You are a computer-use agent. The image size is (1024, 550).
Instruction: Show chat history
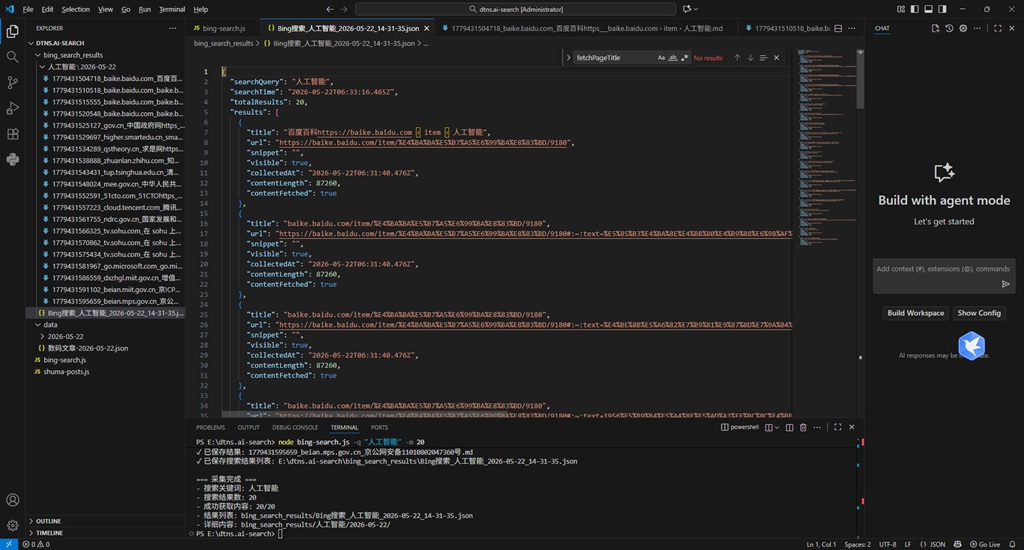[949, 28]
